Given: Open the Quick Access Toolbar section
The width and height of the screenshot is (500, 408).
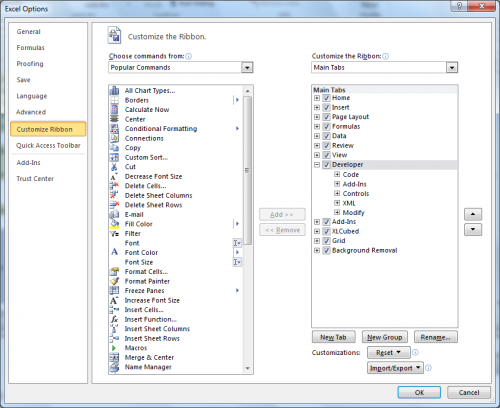Looking at the screenshot, I should point(48,146).
